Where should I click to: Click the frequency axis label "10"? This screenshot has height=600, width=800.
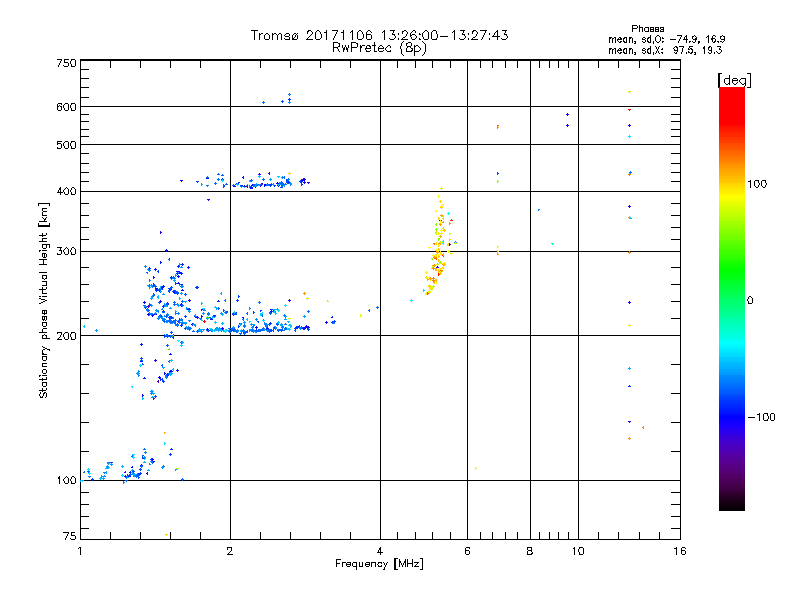tap(578, 551)
